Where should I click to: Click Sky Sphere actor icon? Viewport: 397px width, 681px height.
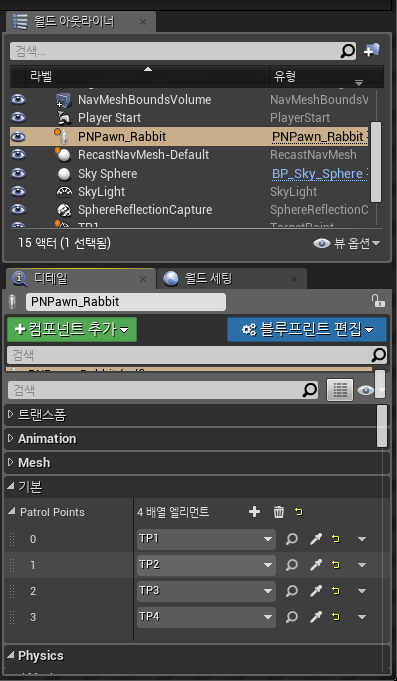pyautogui.click(x=64, y=174)
